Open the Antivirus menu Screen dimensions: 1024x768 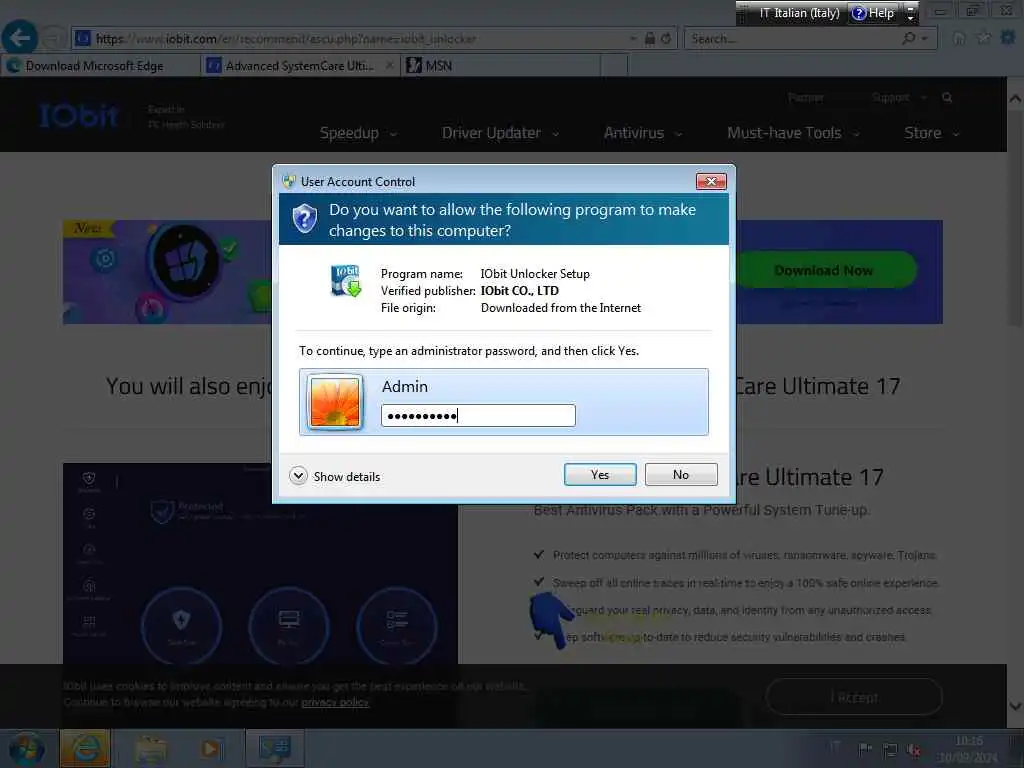tap(643, 133)
